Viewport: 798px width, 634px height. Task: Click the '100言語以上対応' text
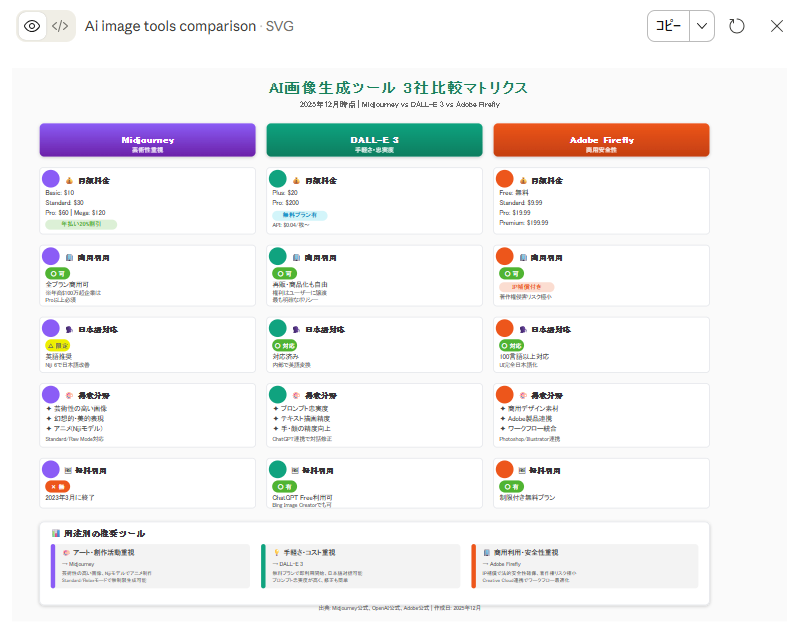click(x=524, y=357)
